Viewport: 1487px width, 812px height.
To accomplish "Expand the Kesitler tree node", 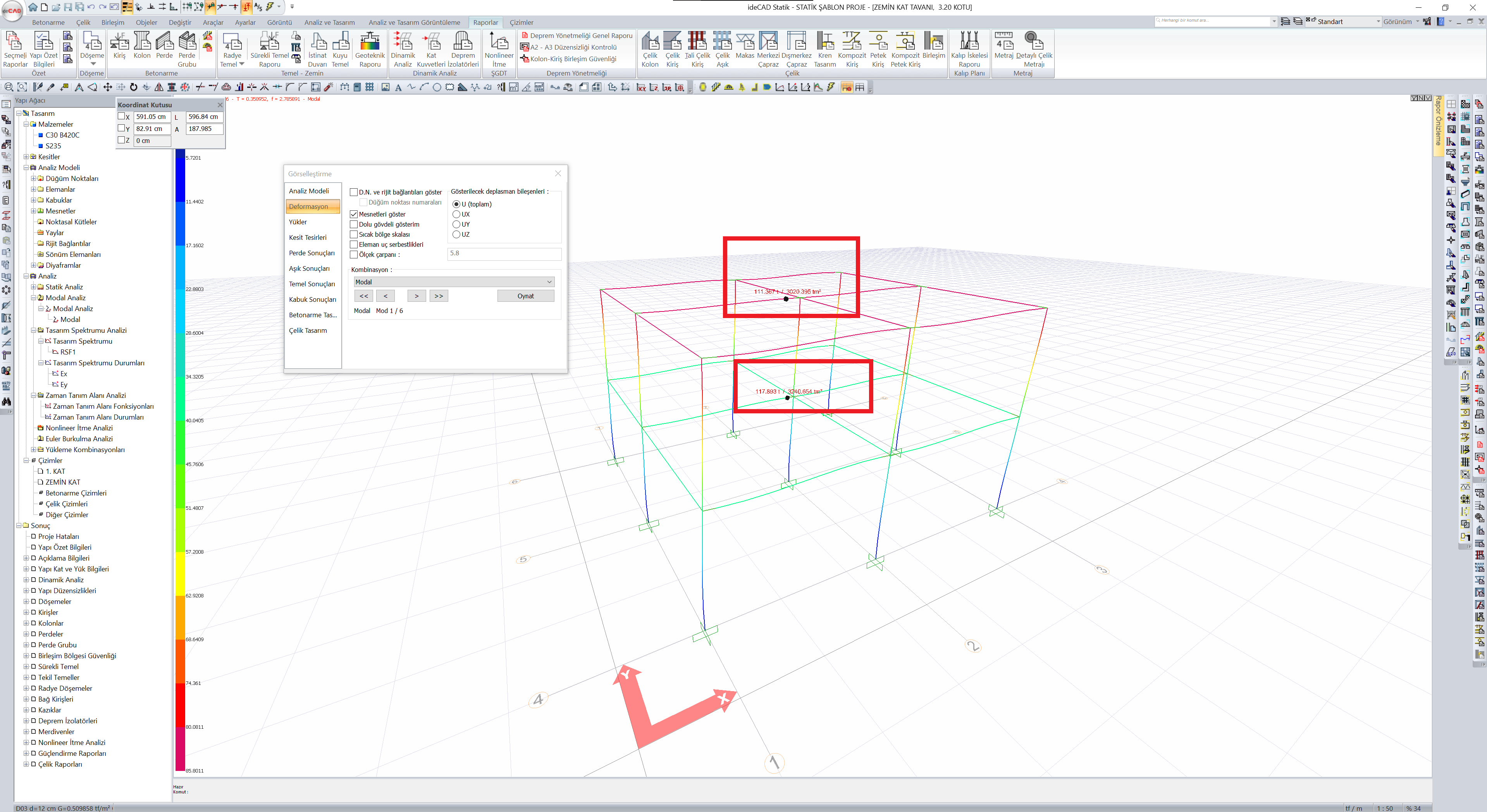I will [26, 157].
